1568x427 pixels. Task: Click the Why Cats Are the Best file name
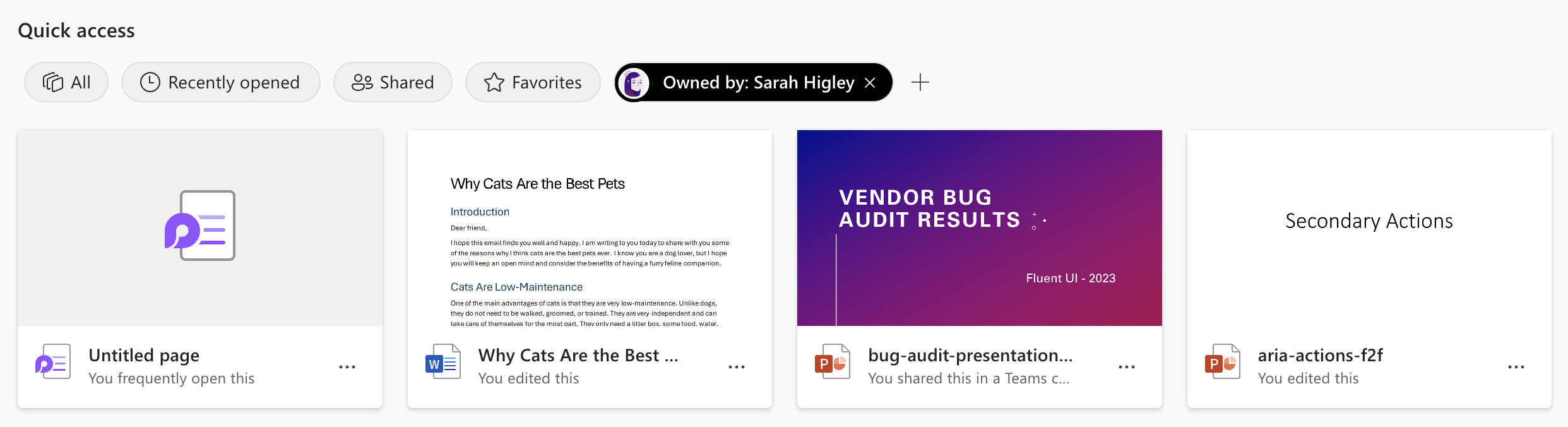tap(578, 356)
